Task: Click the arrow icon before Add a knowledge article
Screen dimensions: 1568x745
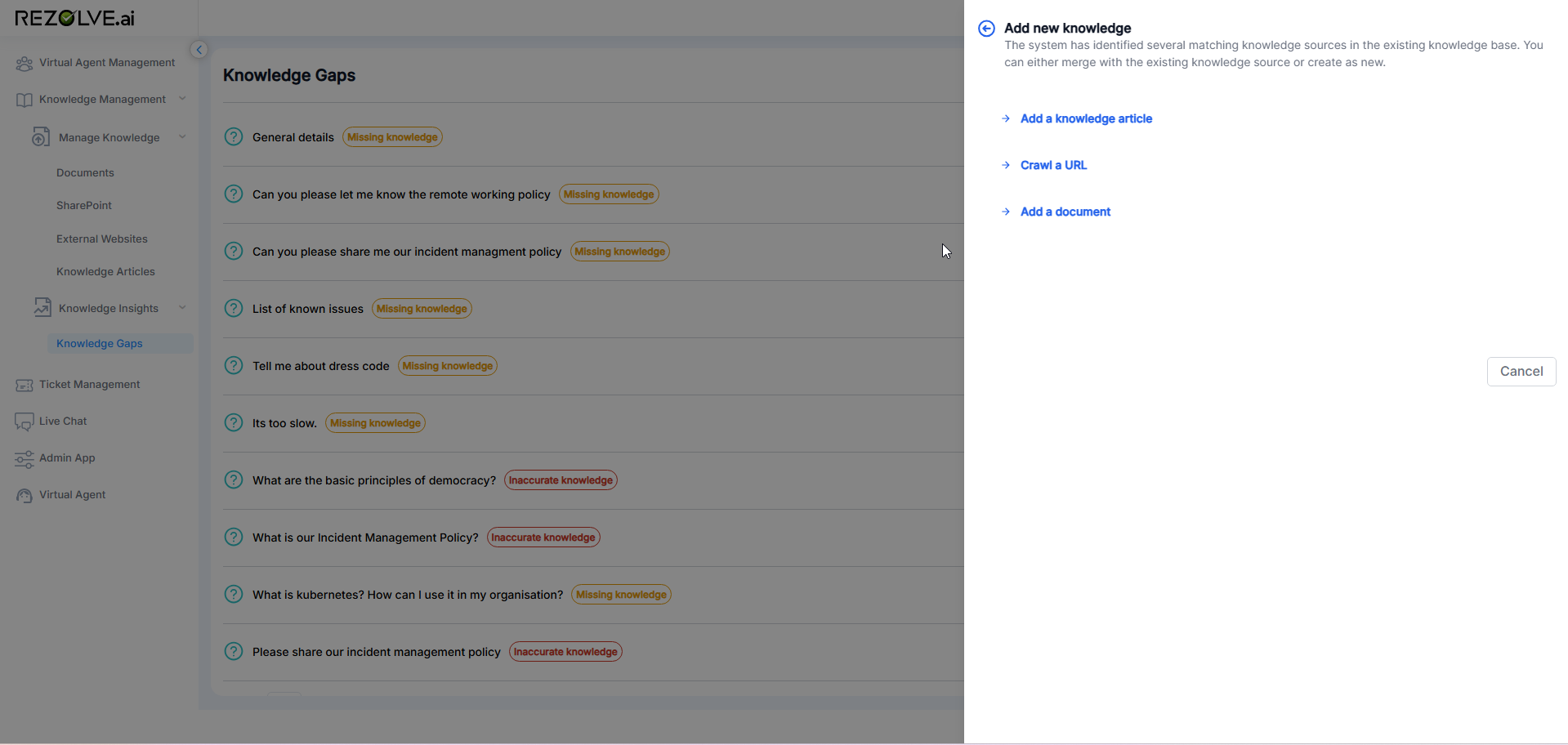Action: tap(1006, 118)
